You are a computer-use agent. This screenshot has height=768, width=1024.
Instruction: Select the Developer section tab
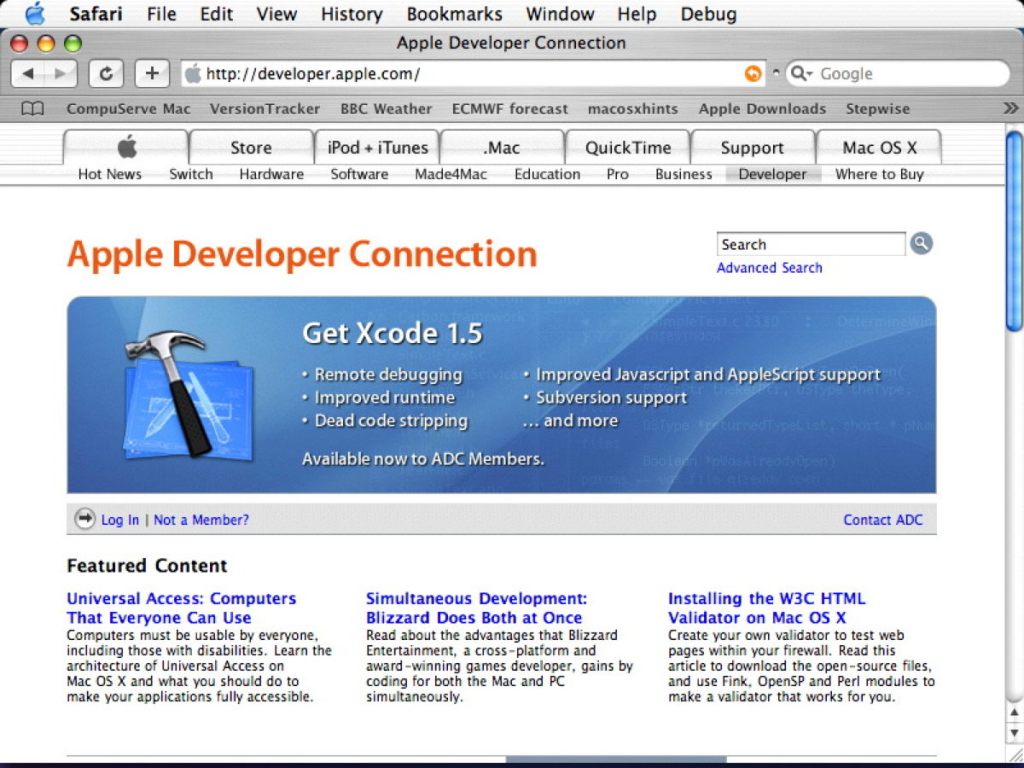coord(772,174)
